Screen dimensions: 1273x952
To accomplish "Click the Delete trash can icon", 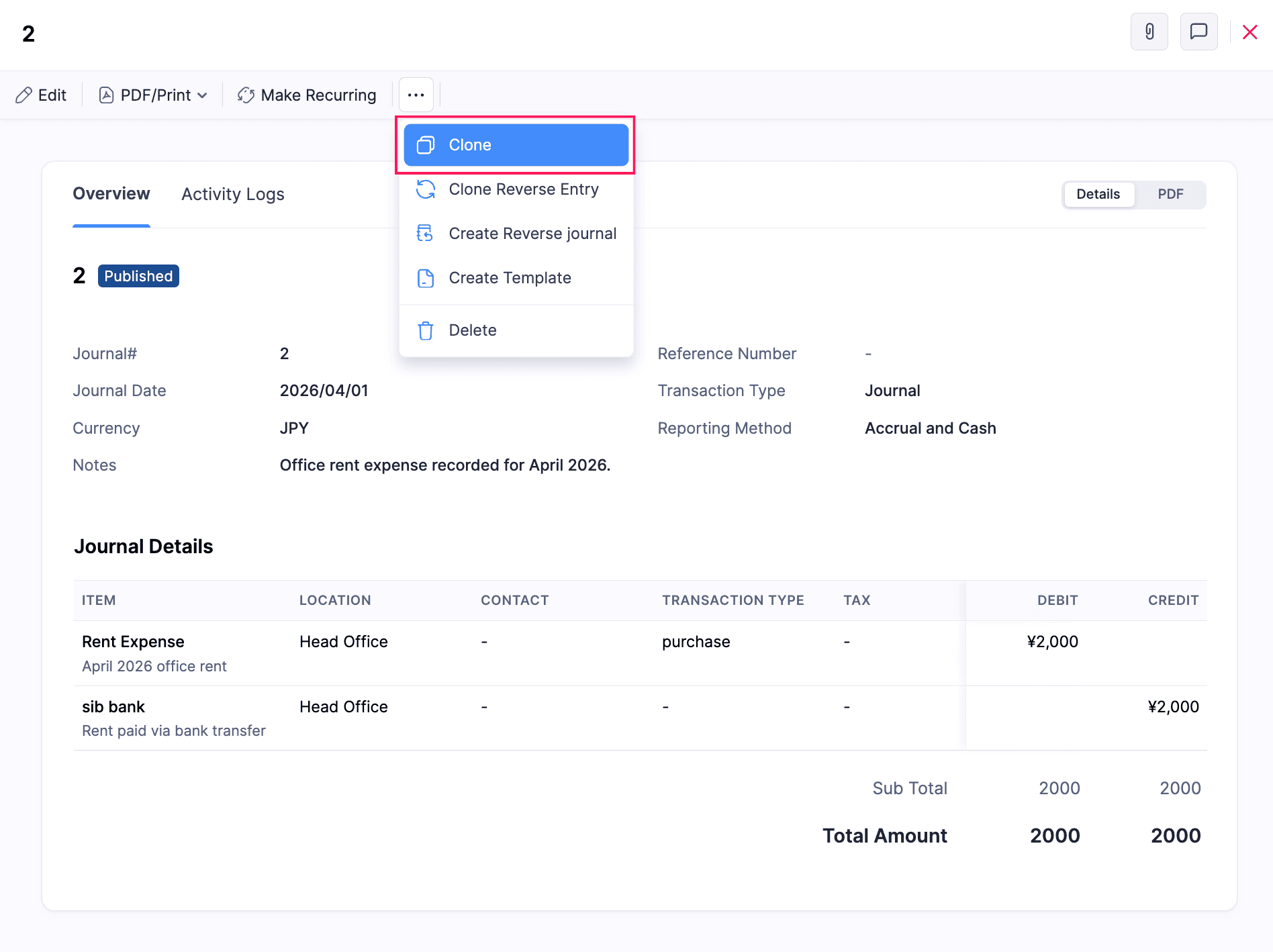I will 426,330.
